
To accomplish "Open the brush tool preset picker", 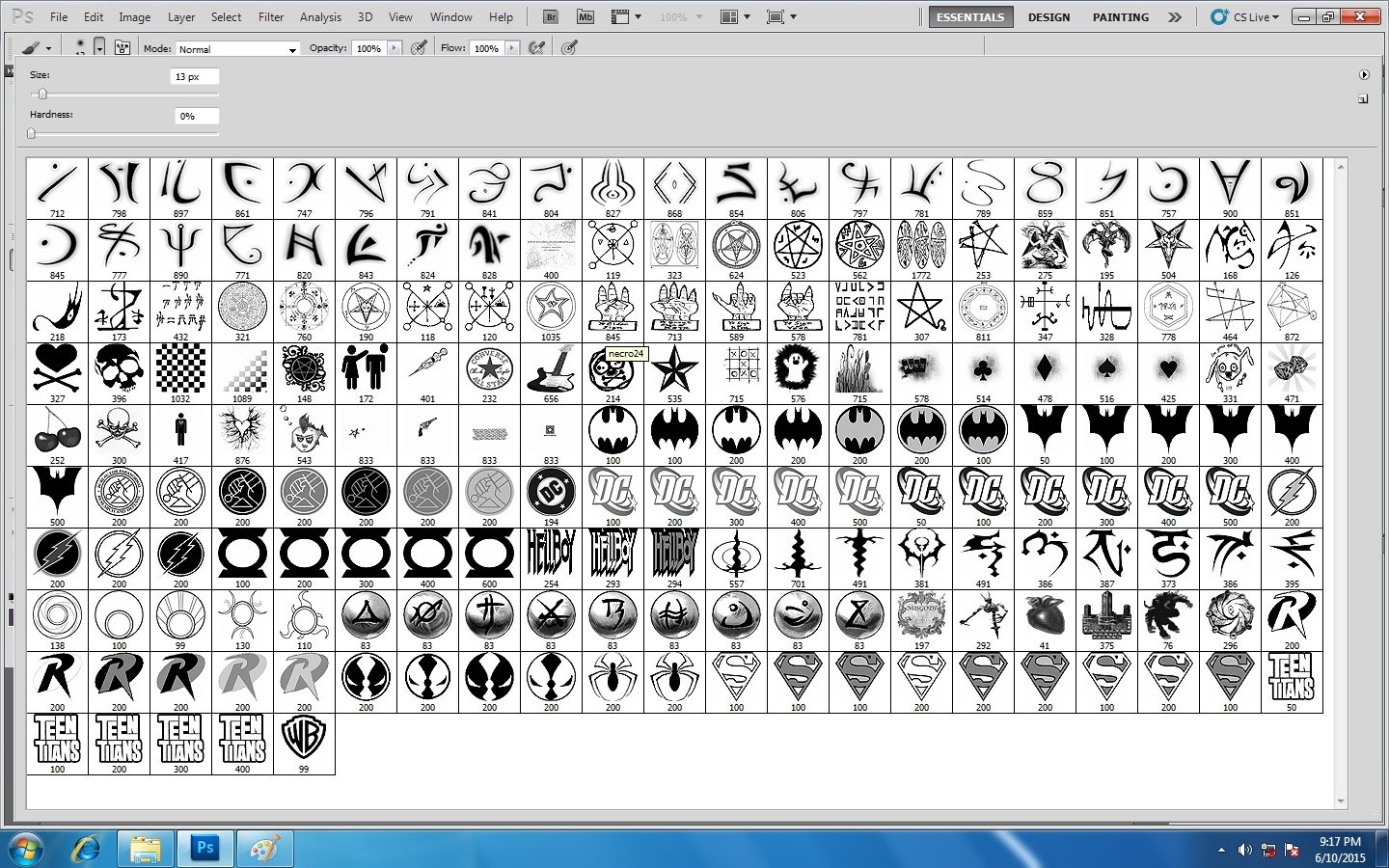I will 36,47.
